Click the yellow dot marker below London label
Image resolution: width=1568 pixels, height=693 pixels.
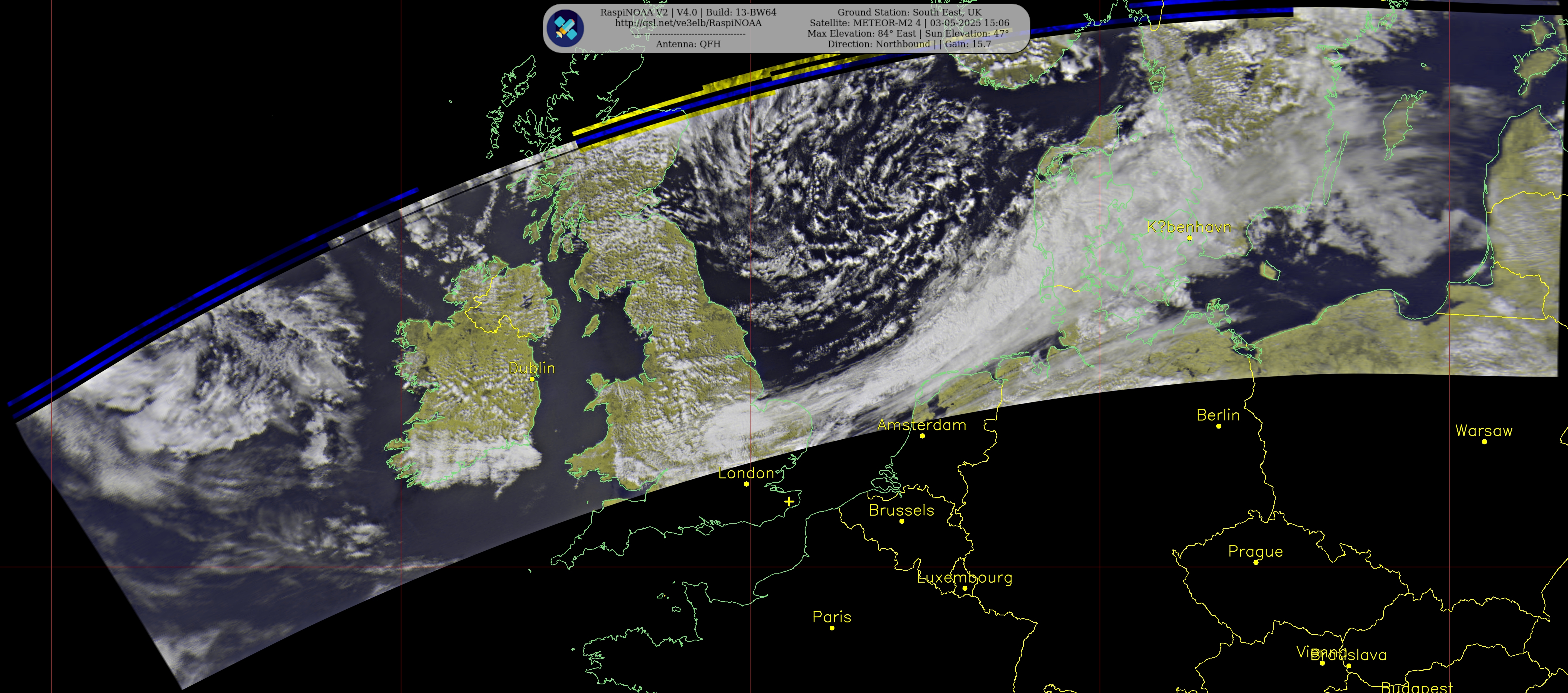click(x=746, y=484)
